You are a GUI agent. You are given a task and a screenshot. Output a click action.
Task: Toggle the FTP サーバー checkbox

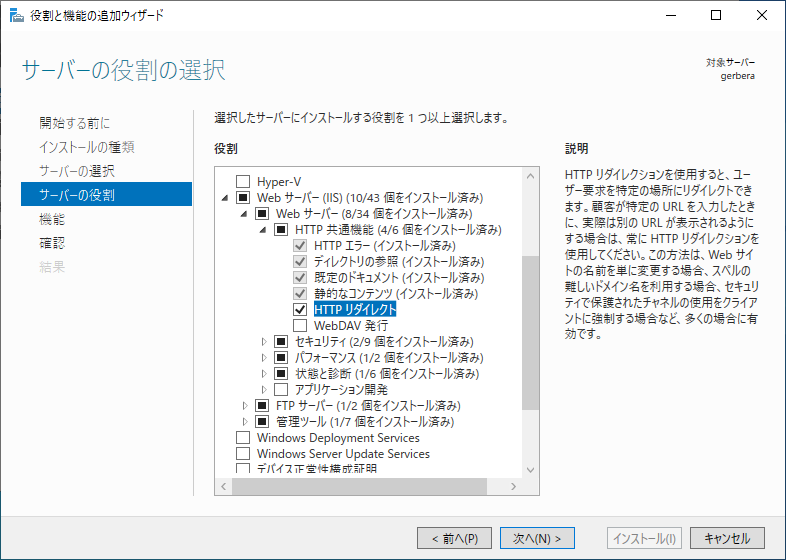(x=262, y=406)
